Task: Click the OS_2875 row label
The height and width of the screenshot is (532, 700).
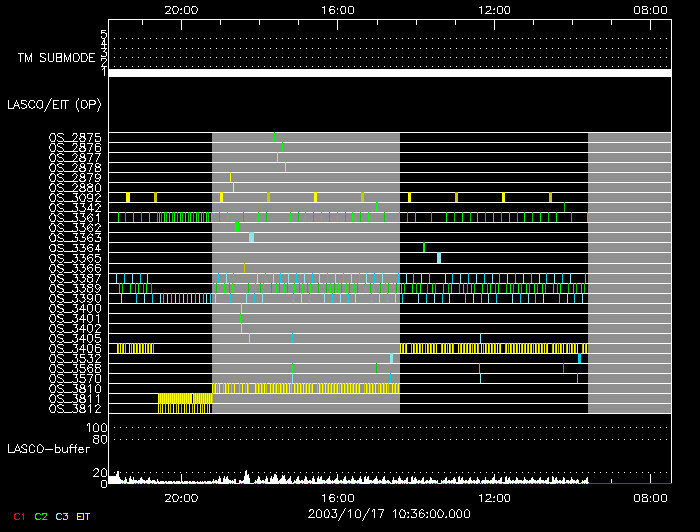Action: click(75, 137)
